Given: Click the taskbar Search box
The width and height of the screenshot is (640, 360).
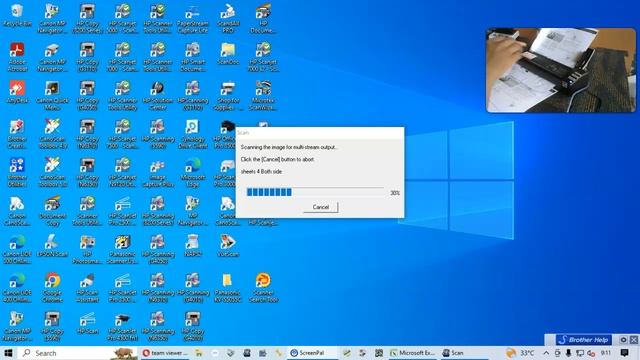Looking at the screenshot, I should (x=77, y=353).
